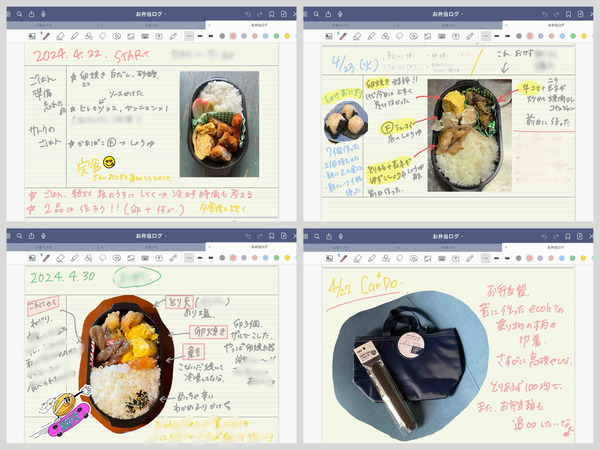The width and height of the screenshot is (600, 450).
Task: Open the お弁当ログ title dropdown in the 4/27 CanDo note
Action: (x=448, y=236)
